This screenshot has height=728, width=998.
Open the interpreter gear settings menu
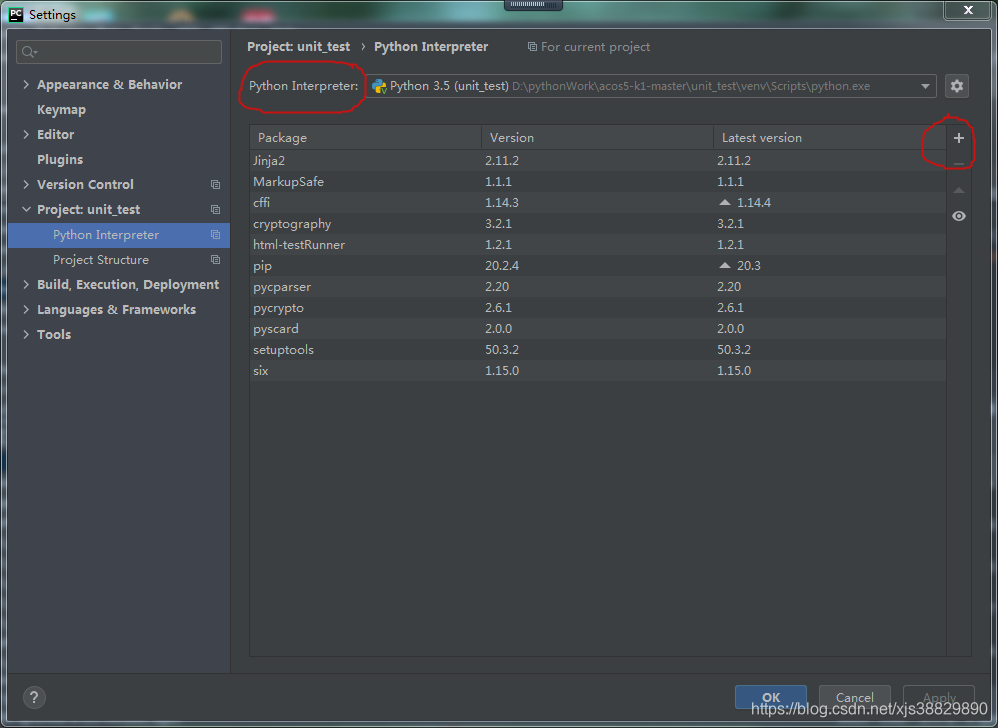click(957, 86)
